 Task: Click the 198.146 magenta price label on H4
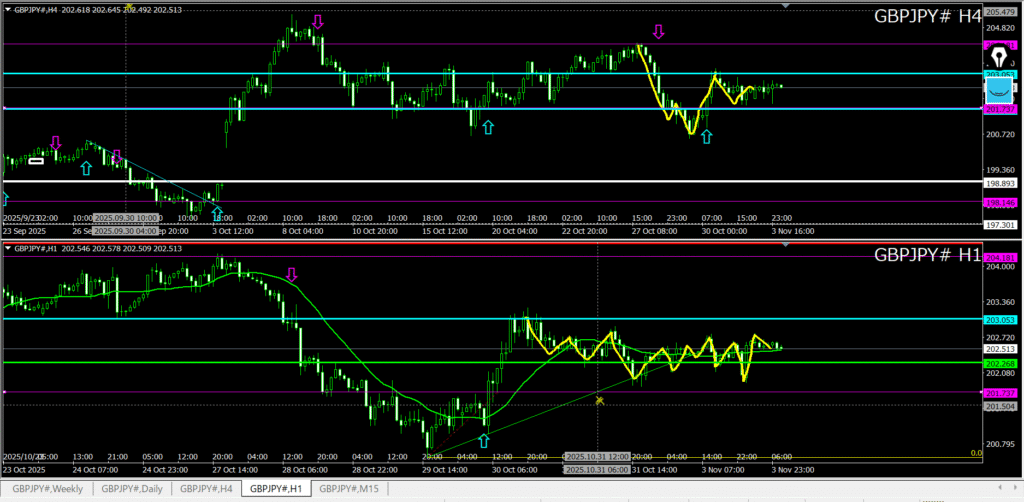click(x=1000, y=202)
